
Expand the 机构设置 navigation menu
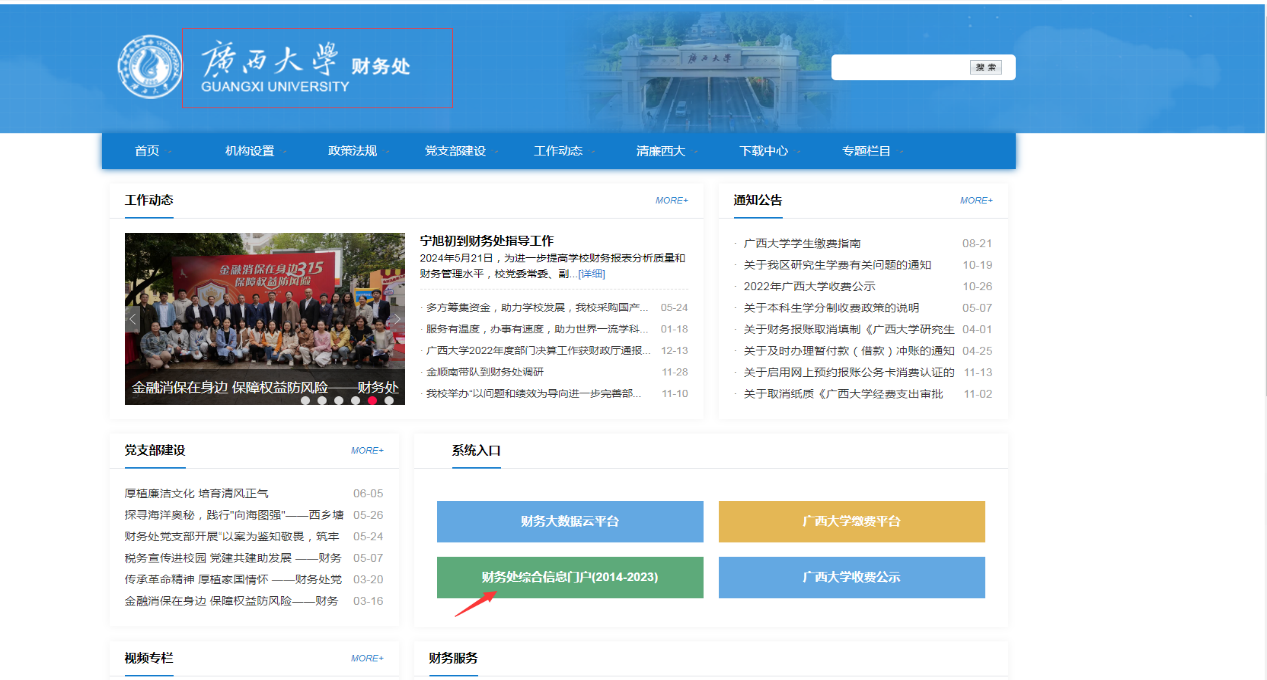249,151
